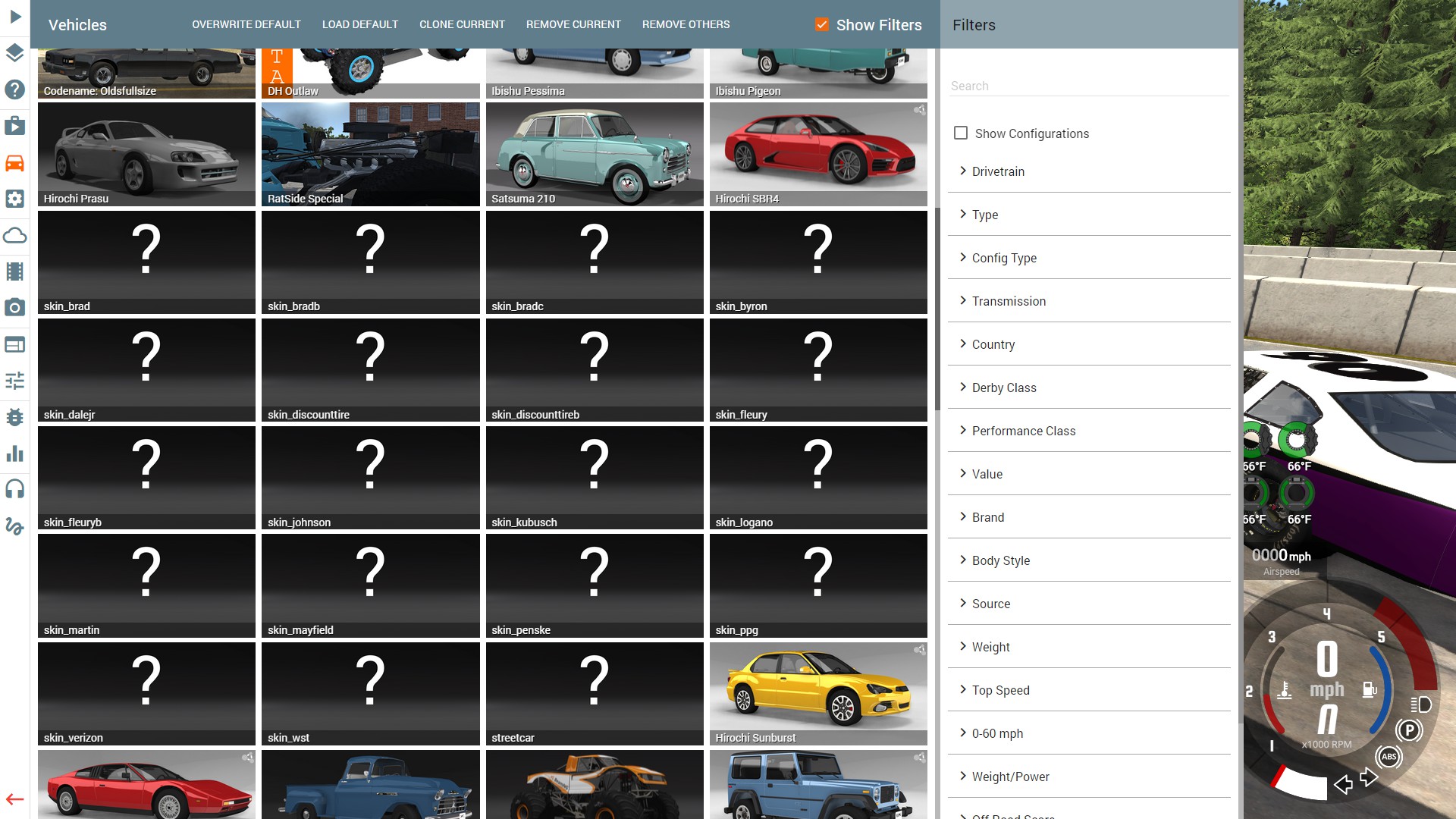Click the ABS indicator on tachometer
1456x819 pixels.
pos(1389,756)
